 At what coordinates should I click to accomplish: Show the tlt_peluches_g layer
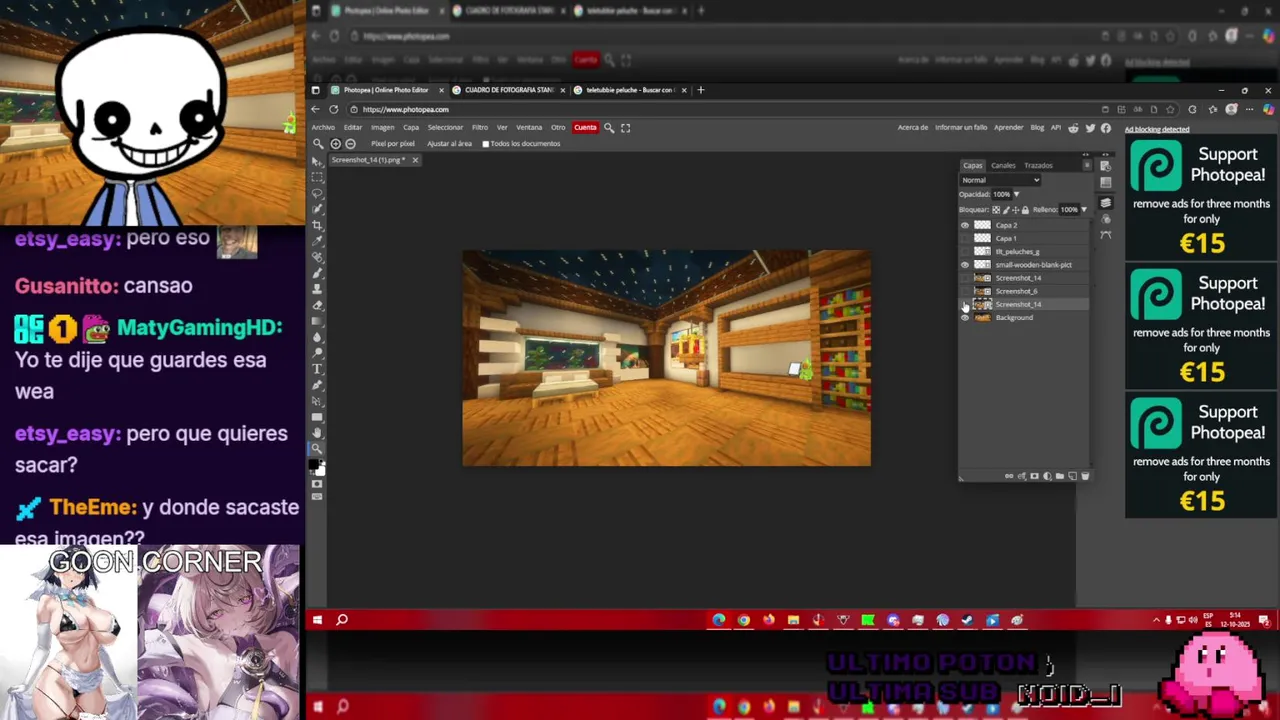tap(965, 251)
